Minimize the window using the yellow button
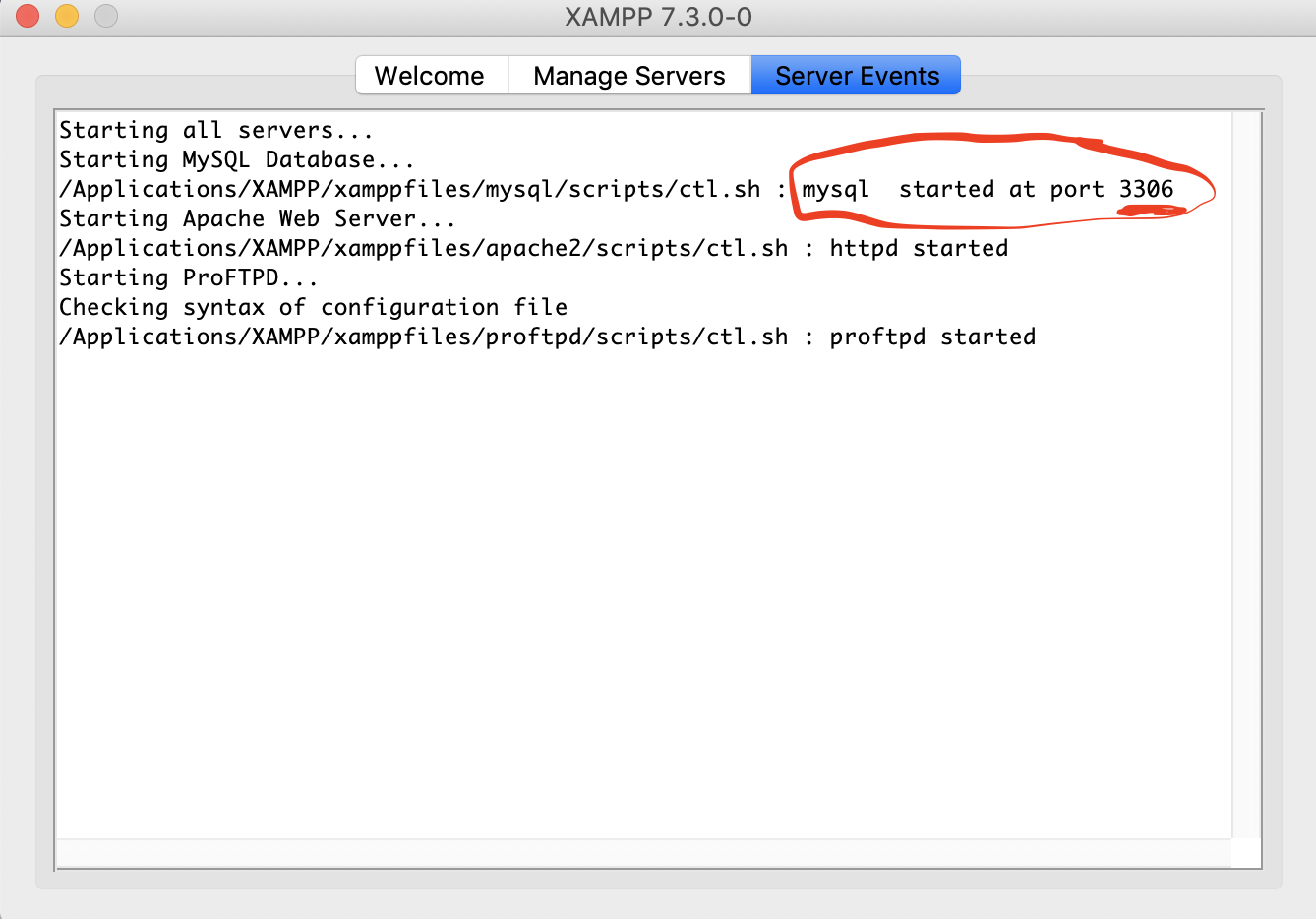This screenshot has height=919, width=1316. pyautogui.click(x=67, y=16)
